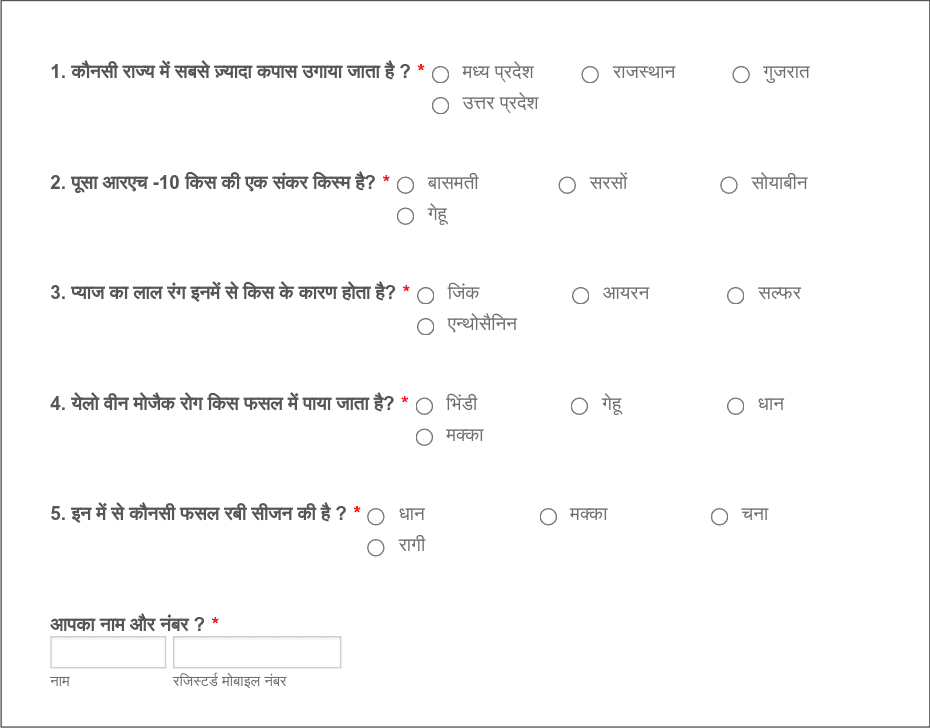Select गेहू in question 4
Image resolution: width=930 pixels, height=728 pixels.
[x=579, y=406]
